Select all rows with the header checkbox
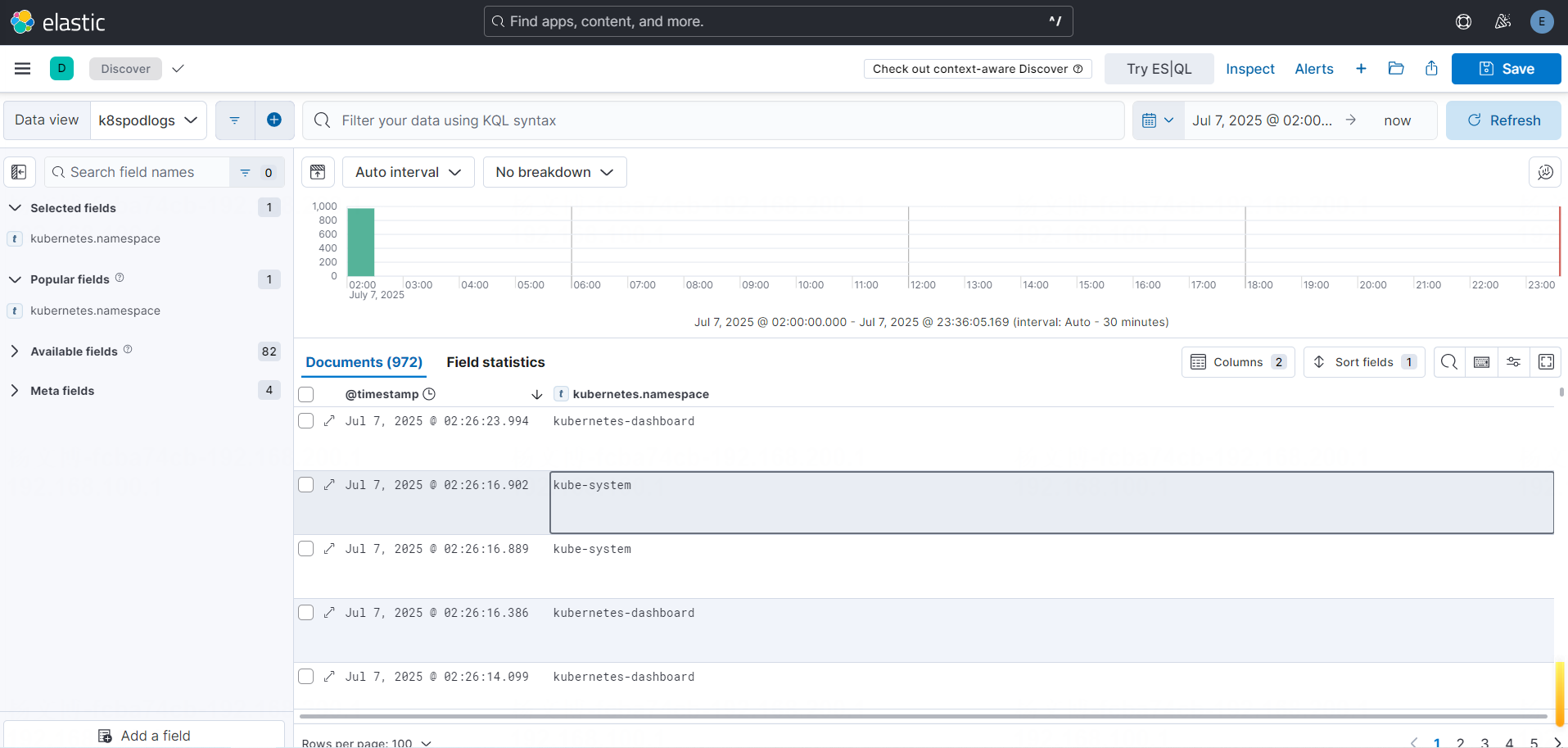Screen dimensions: 1568x748 [306, 394]
